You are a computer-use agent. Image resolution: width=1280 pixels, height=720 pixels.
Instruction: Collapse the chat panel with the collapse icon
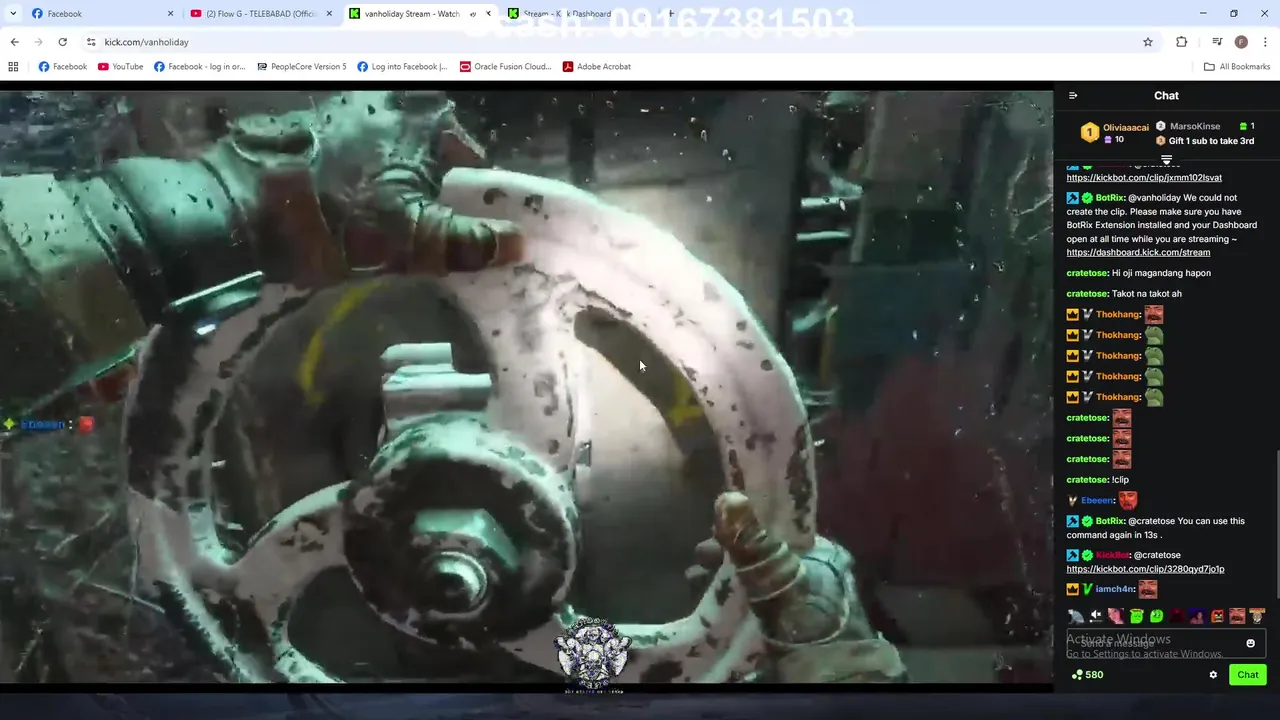(x=1073, y=96)
